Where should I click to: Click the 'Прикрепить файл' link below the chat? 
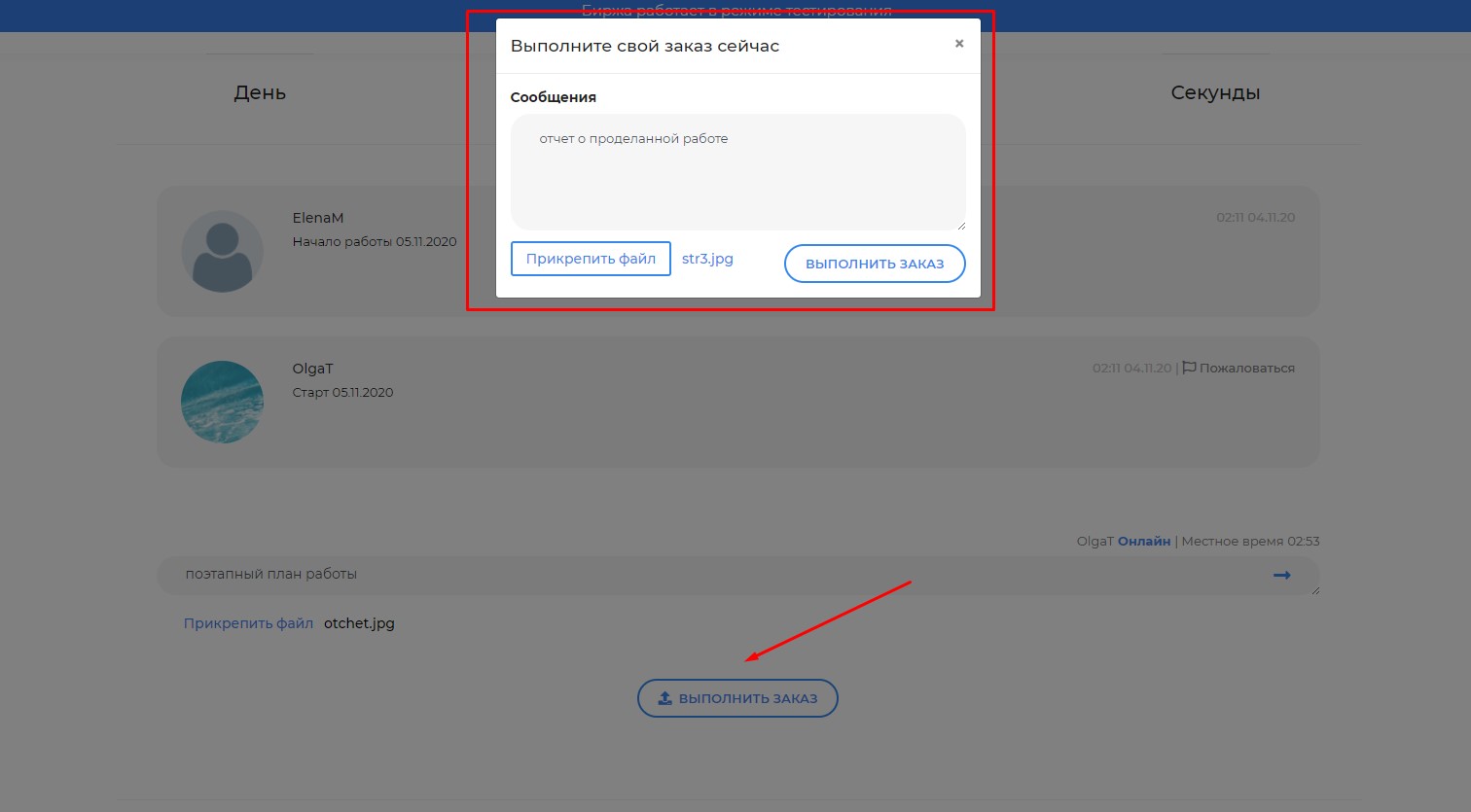[x=248, y=623]
